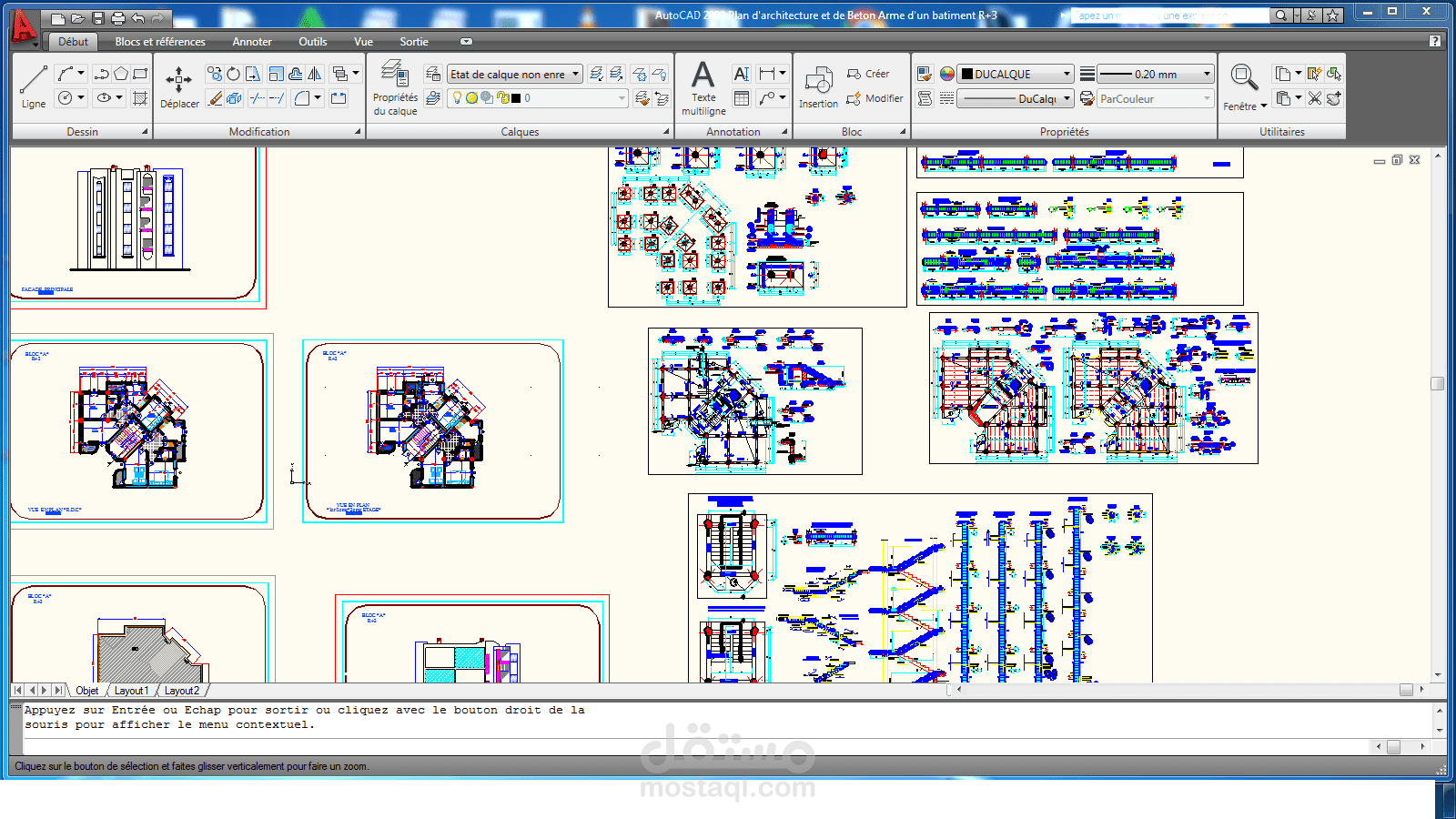Expand the Bloc panel arrow

tap(903, 132)
